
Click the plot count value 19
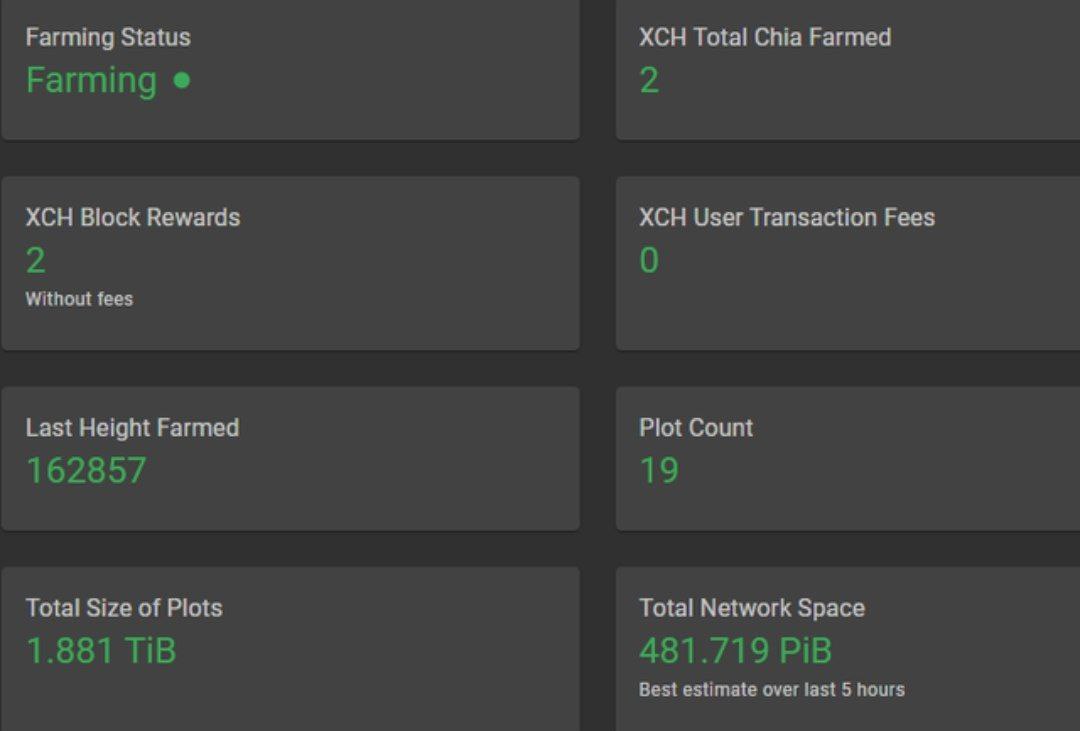pos(659,470)
